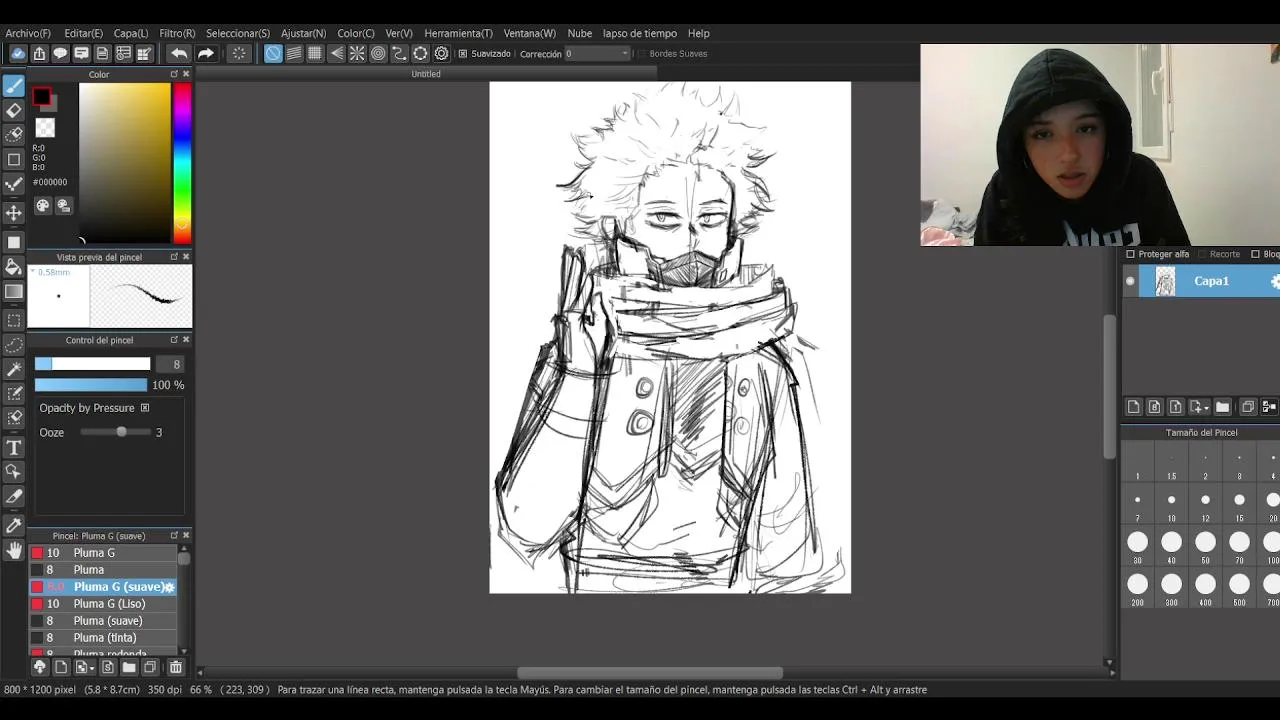Open the color palette icon in Color panel
The height and width of the screenshot is (720, 1280).
click(43, 205)
